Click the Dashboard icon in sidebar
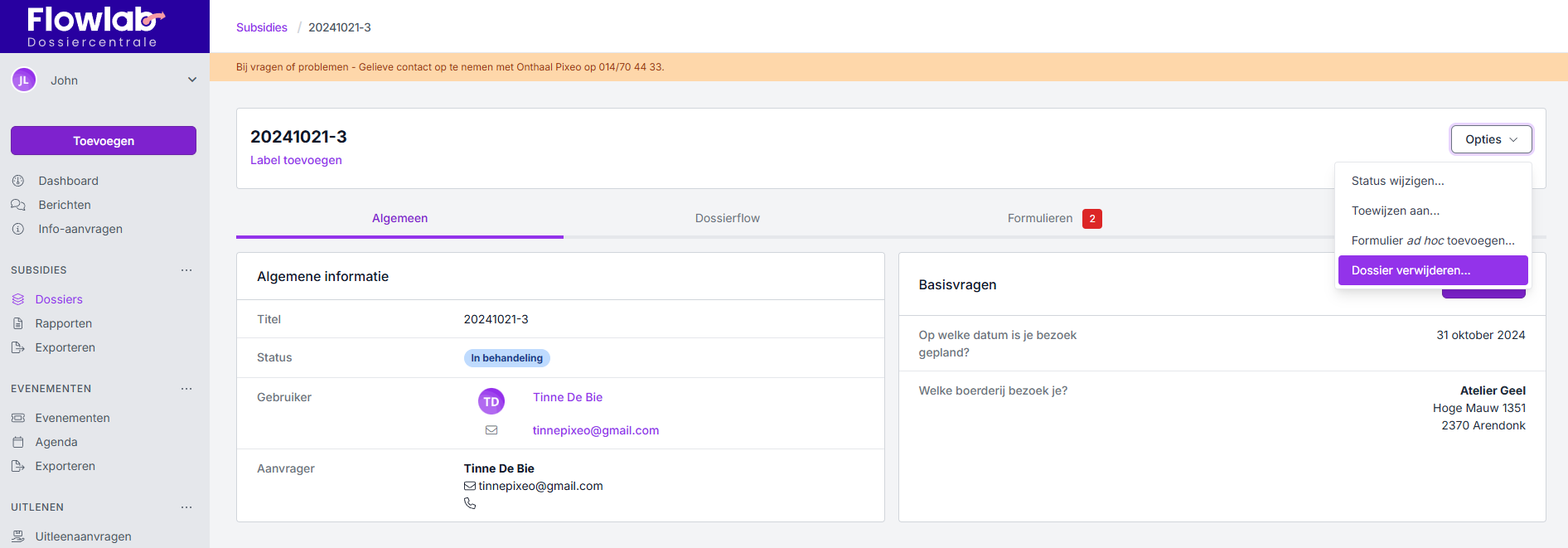The height and width of the screenshot is (548, 1568). 18,181
